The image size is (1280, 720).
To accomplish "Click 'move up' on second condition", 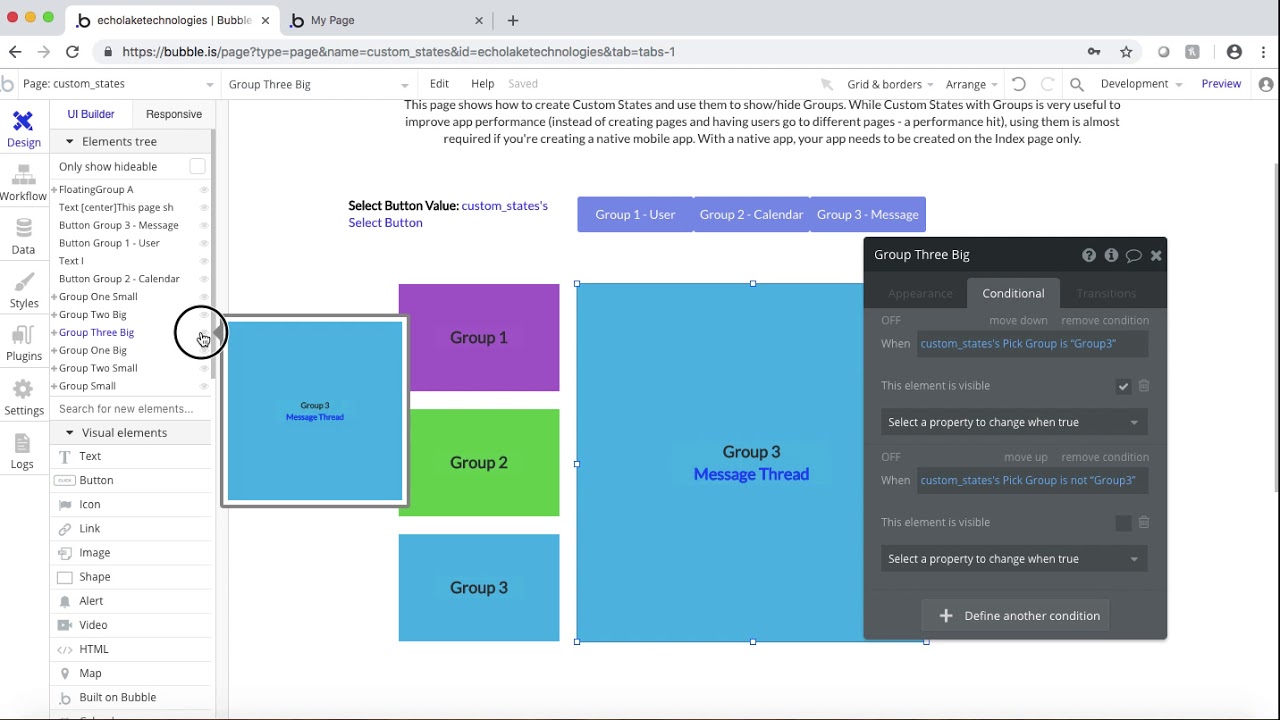I will tap(1026, 457).
